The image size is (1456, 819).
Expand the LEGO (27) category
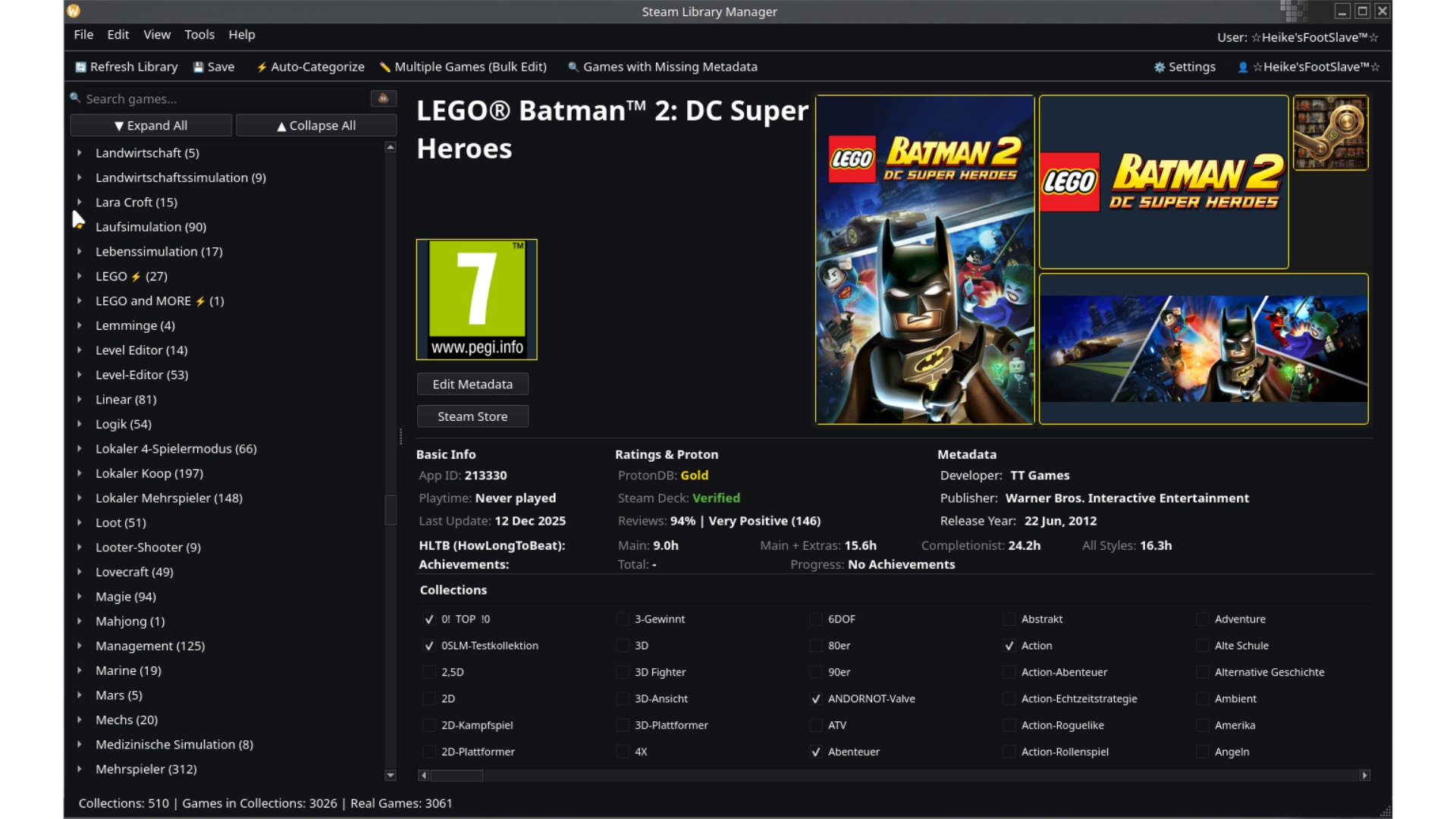pyautogui.click(x=79, y=276)
